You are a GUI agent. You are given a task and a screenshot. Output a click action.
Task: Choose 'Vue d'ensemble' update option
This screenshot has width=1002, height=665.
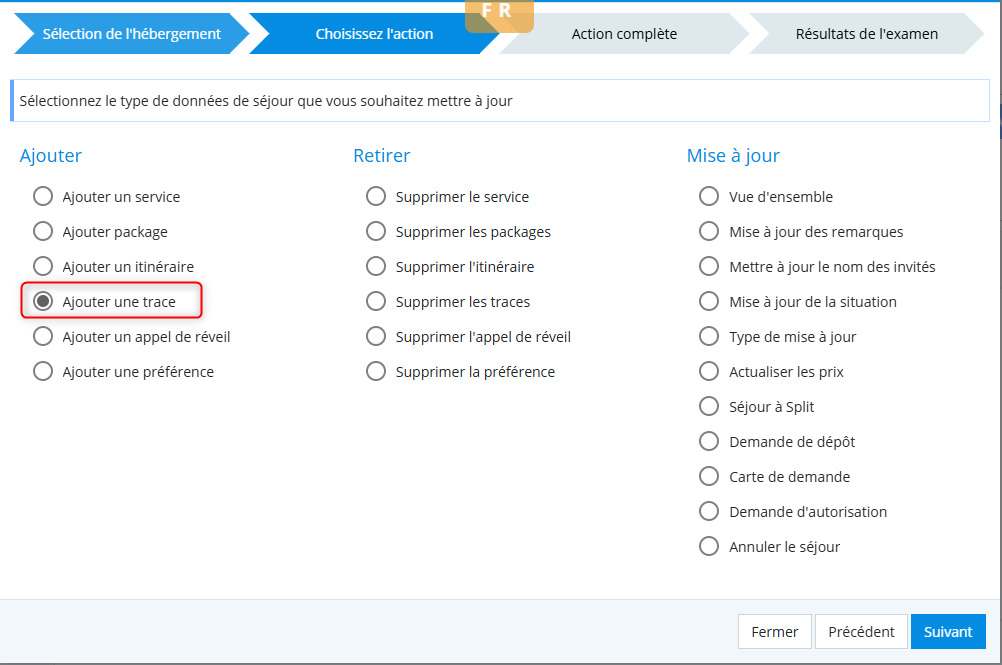tap(709, 197)
